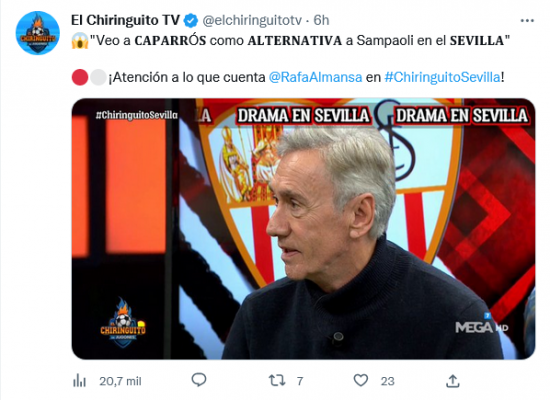Screen dimensions: 550x400
Task: Open the El Chiringuito TV profile avatar
Action: click(38, 33)
